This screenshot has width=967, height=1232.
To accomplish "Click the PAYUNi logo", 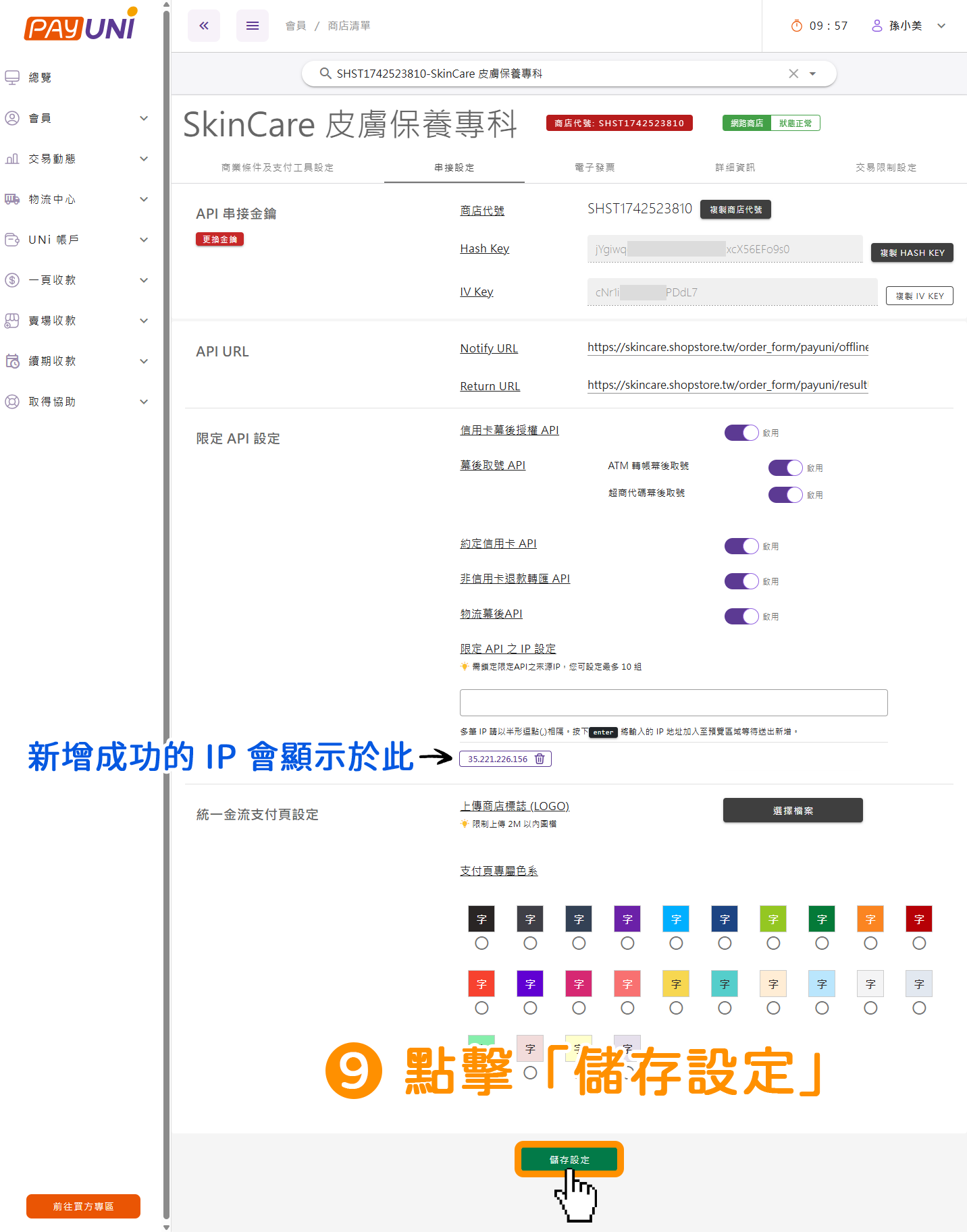I will coord(81,26).
